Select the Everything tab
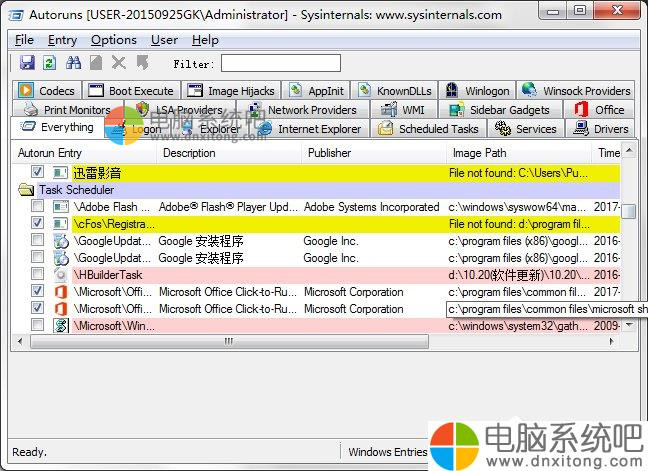 (x=57, y=127)
